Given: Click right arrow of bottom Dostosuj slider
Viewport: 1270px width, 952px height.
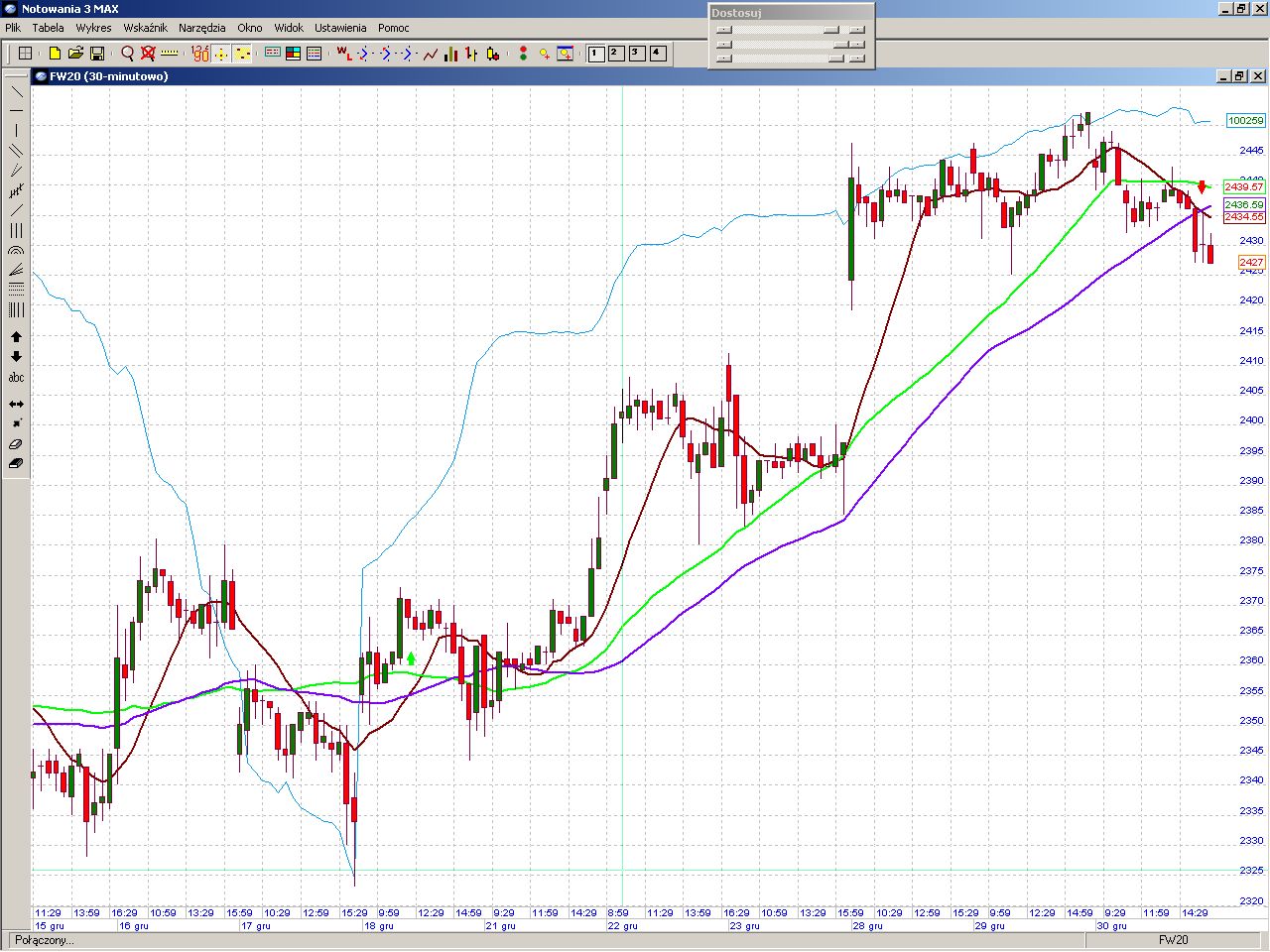Looking at the screenshot, I should pyautogui.click(x=857, y=59).
